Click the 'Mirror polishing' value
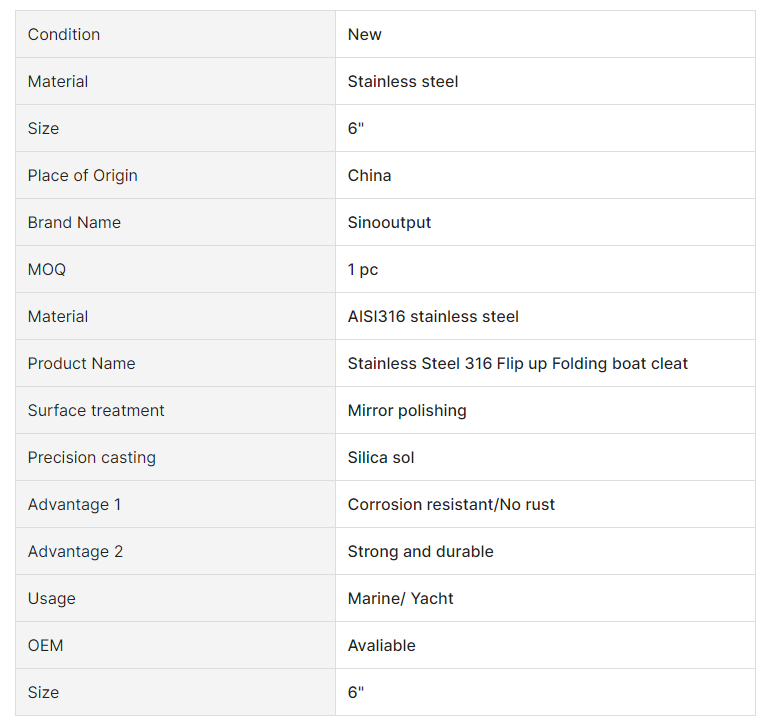This screenshot has height=726, width=769. [x=407, y=410]
